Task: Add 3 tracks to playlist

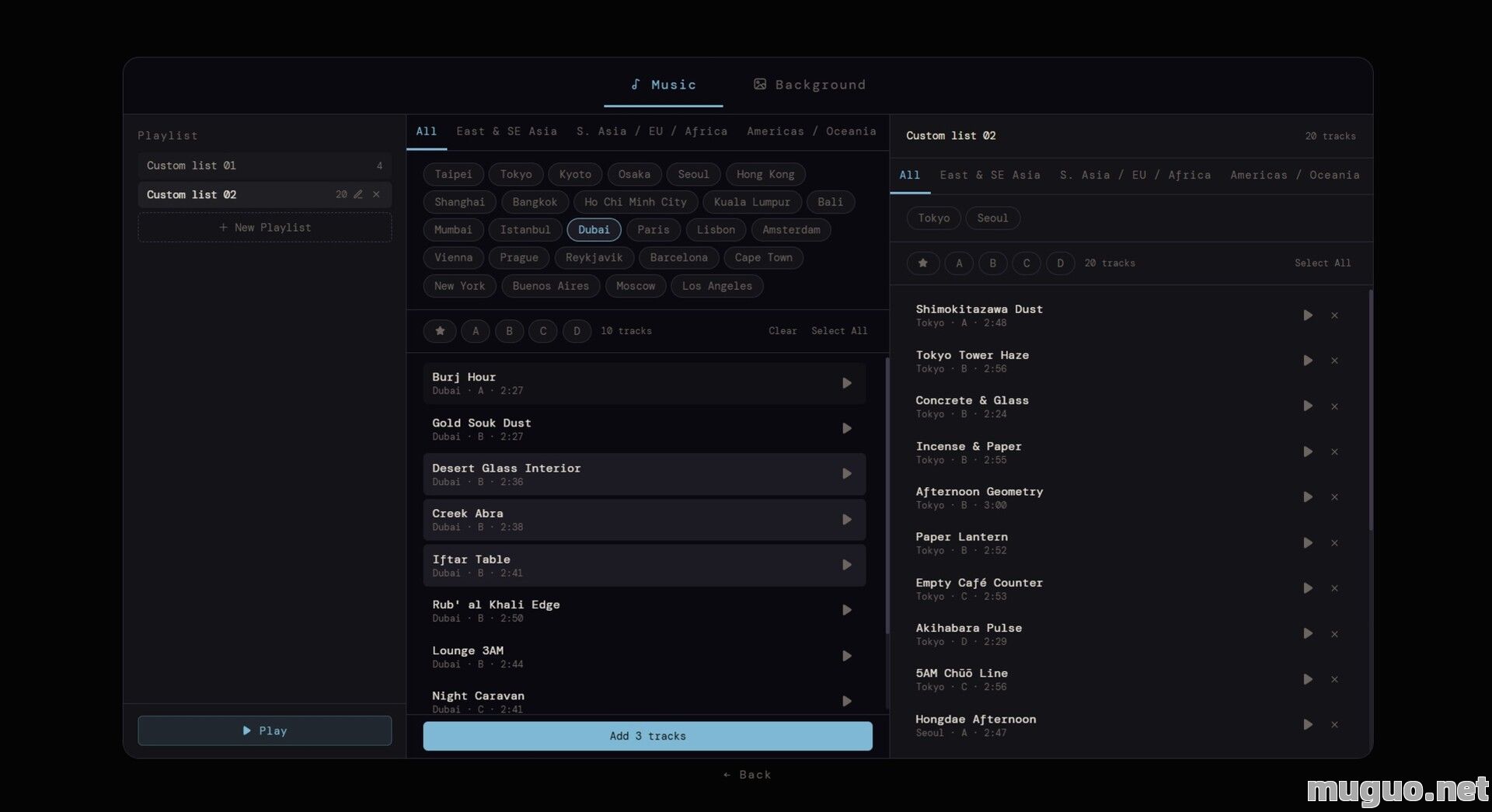Action: coord(647,736)
